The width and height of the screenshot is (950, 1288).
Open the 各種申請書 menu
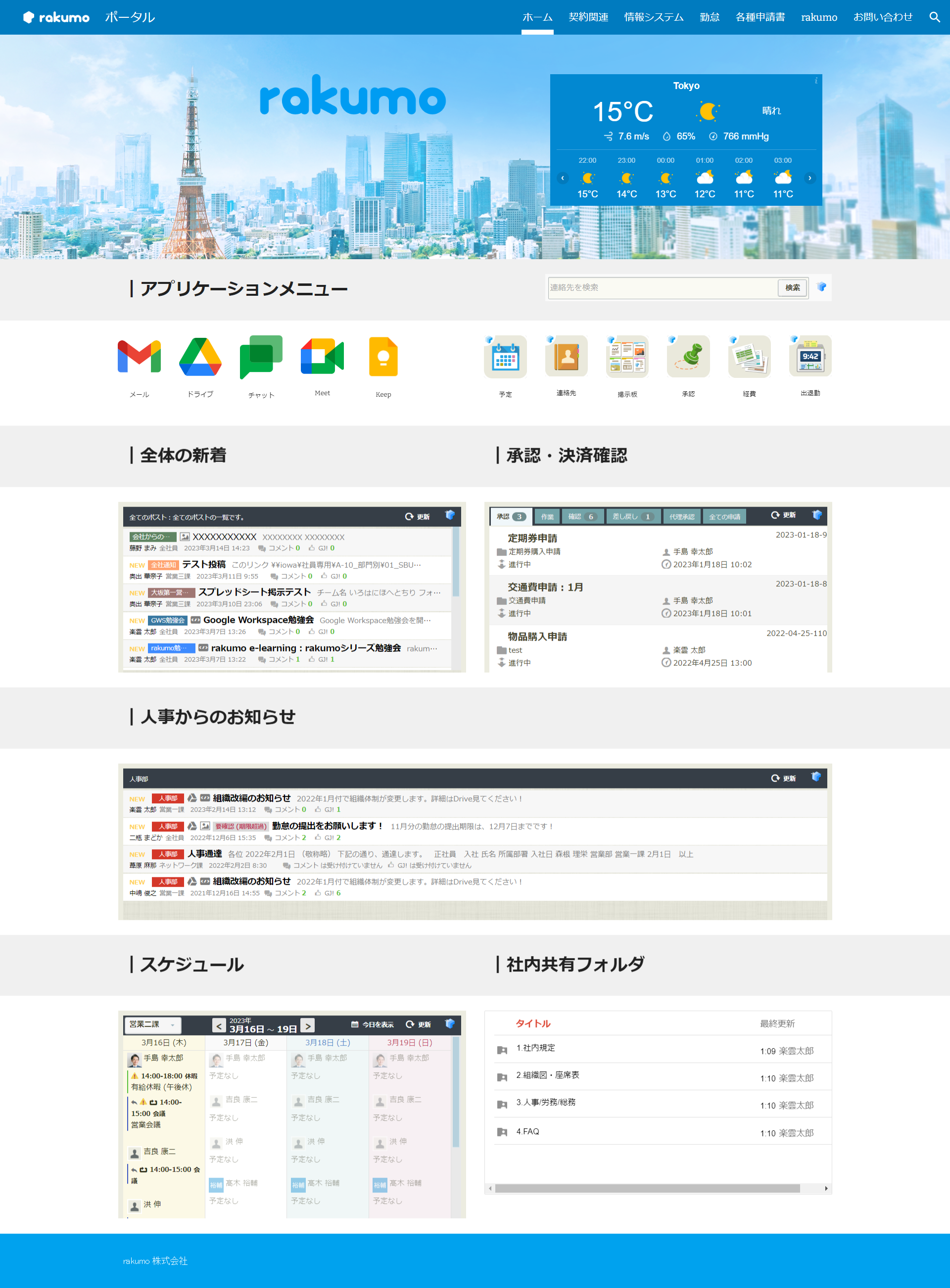coord(760,17)
